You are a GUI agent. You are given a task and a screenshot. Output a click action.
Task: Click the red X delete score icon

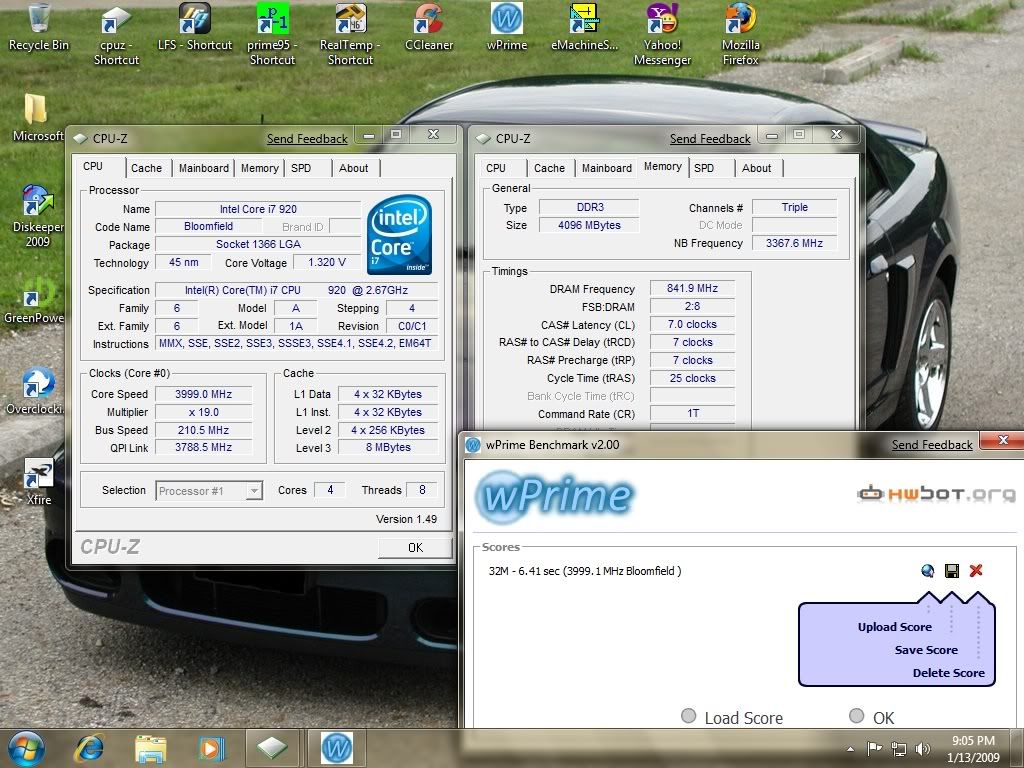coord(976,571)
